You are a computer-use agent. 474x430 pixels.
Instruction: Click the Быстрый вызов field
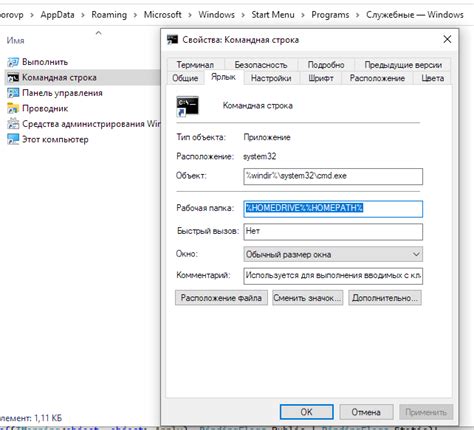[x=333, y=231]
